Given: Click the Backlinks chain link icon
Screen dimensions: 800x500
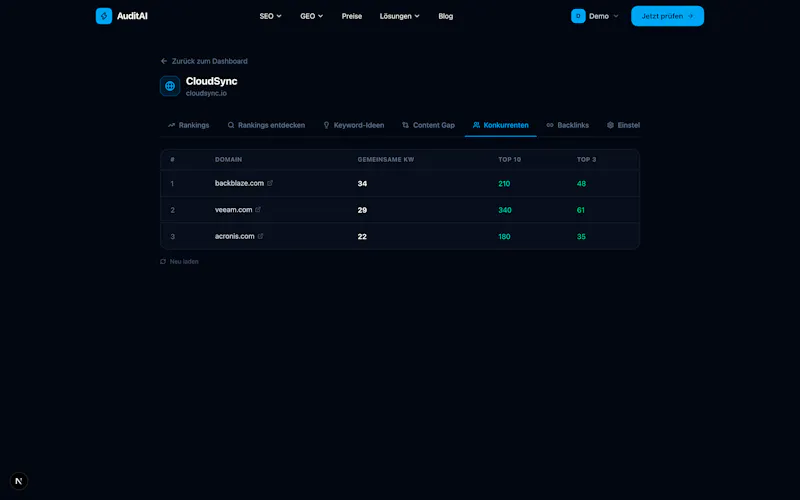Looking at the screenshot, I should tap(550, 125).
